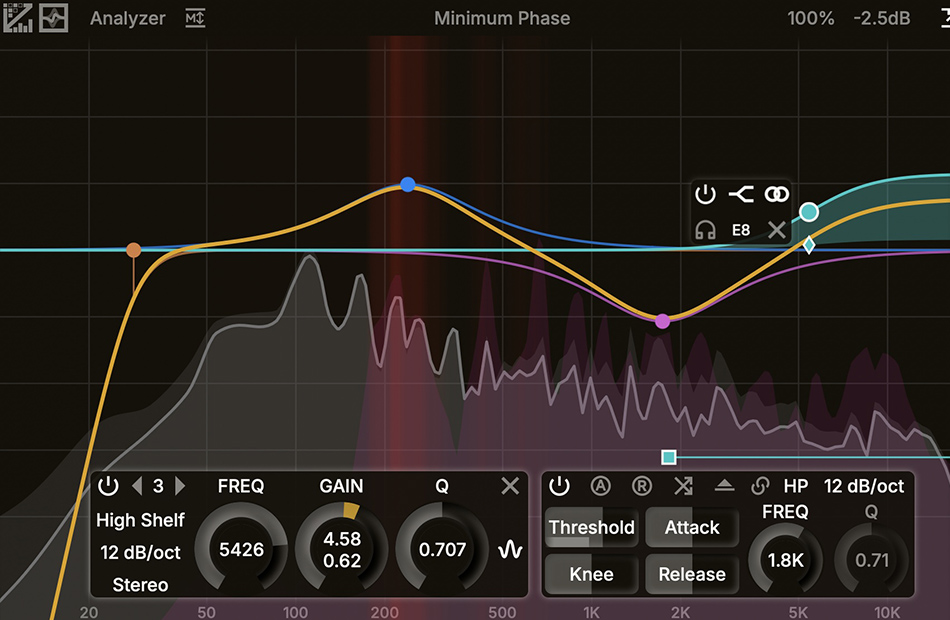Viewport: 950px width, 620px height.
Task: Select the teal high shelf band node
Action: coord(809,212)
